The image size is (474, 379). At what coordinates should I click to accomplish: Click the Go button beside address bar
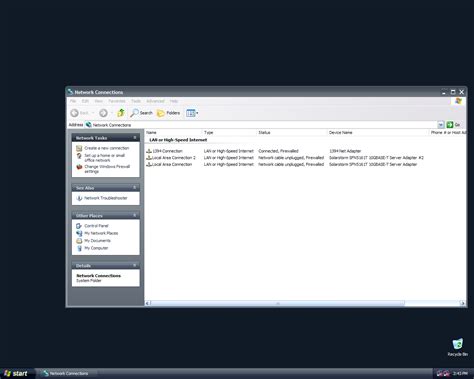[453, 125]
